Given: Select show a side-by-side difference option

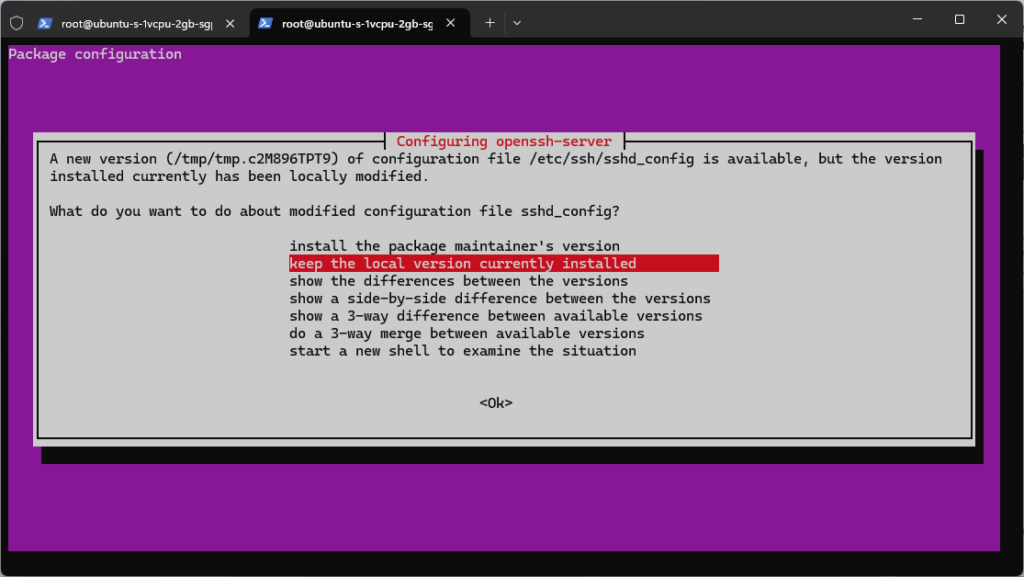Looking at the screenshot, I should coord(499,298).
